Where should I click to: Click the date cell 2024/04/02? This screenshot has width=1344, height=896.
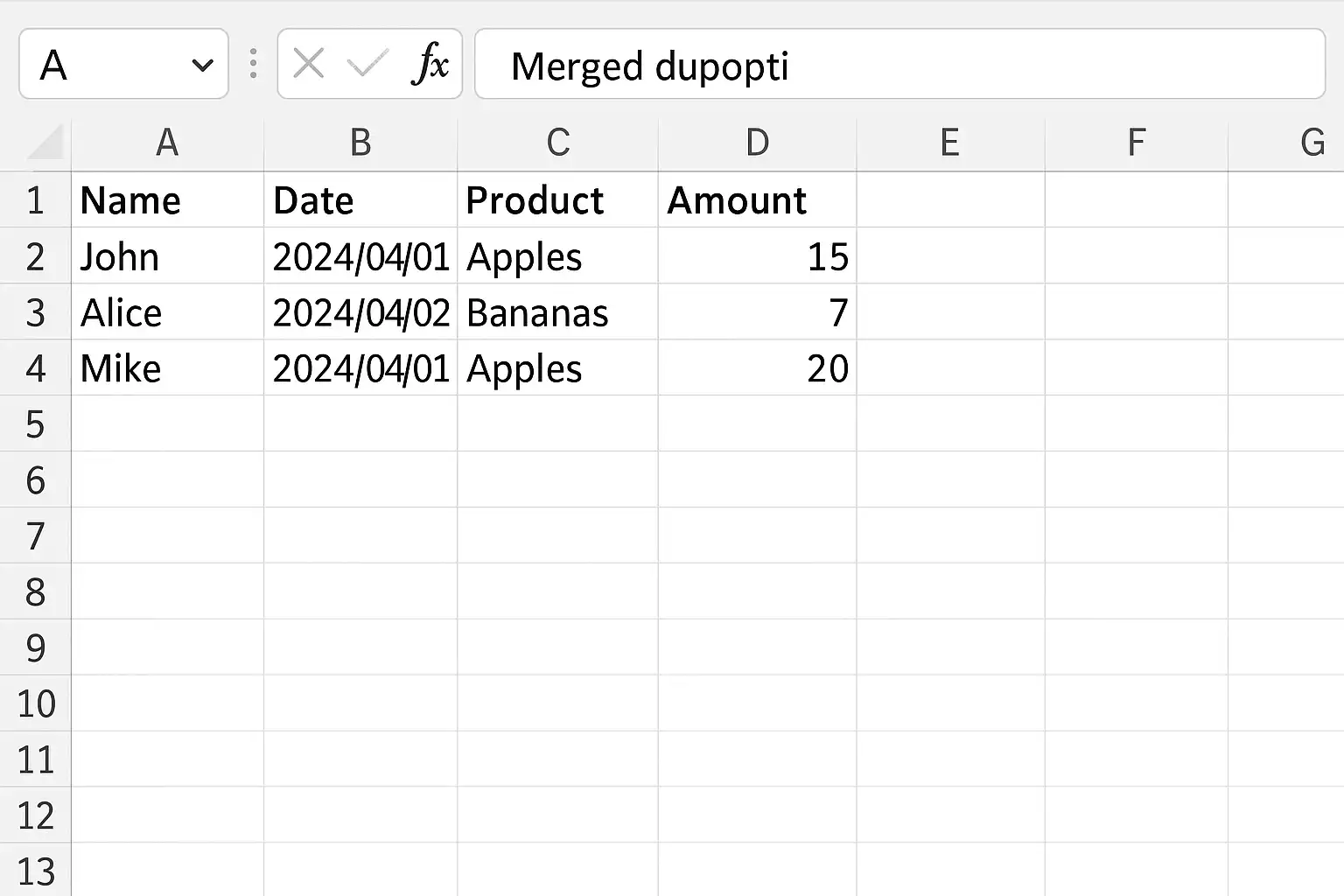[360, 312]
